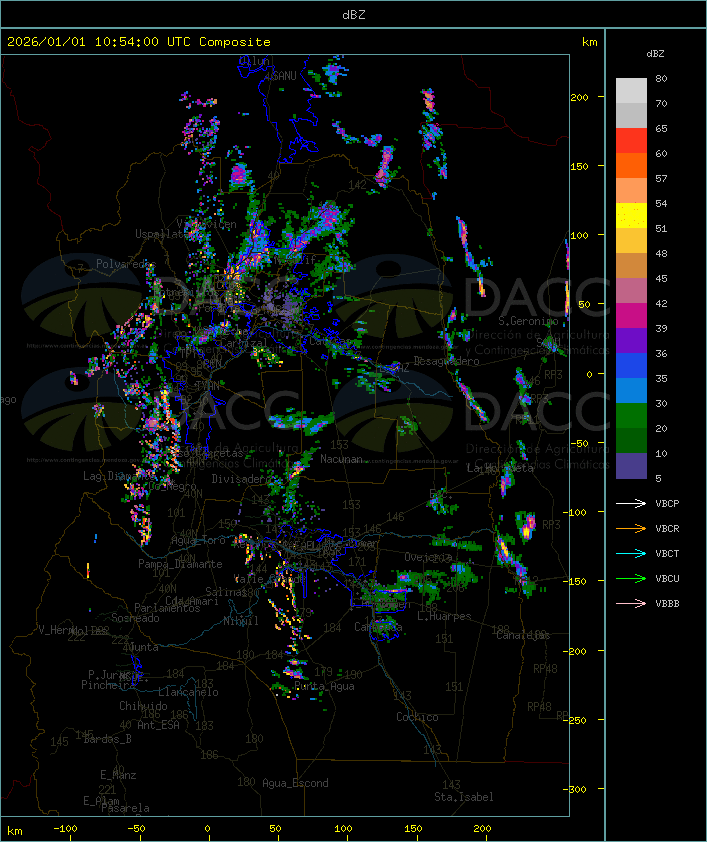The height and width of the screenshot is (842, 707).
Task: Click the L.Huarpes place label
Action: tap(444, 616)
